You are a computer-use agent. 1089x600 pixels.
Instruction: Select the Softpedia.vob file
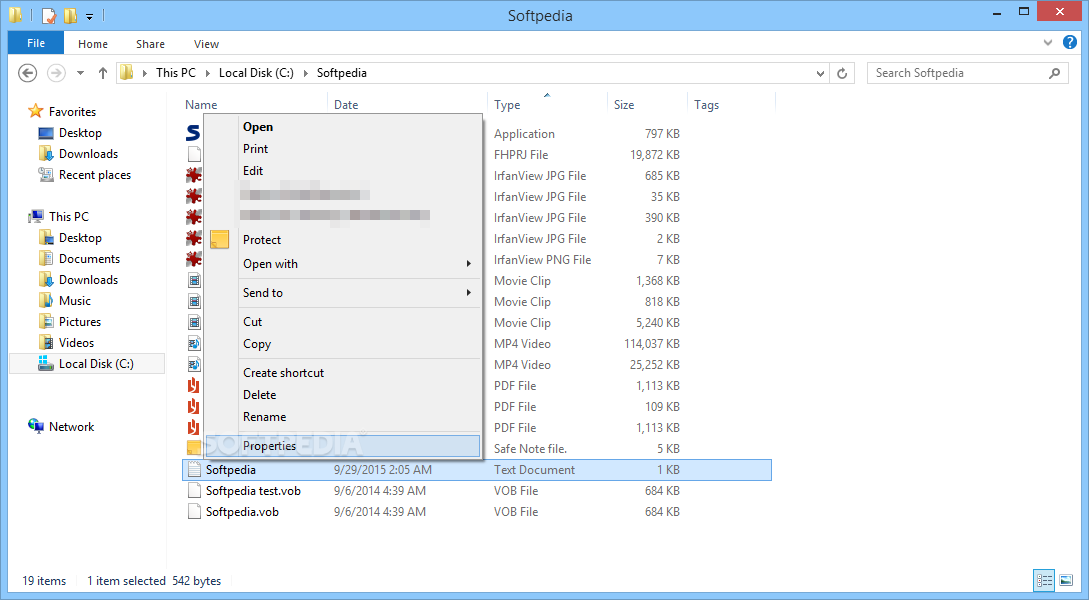click(242, 512)
